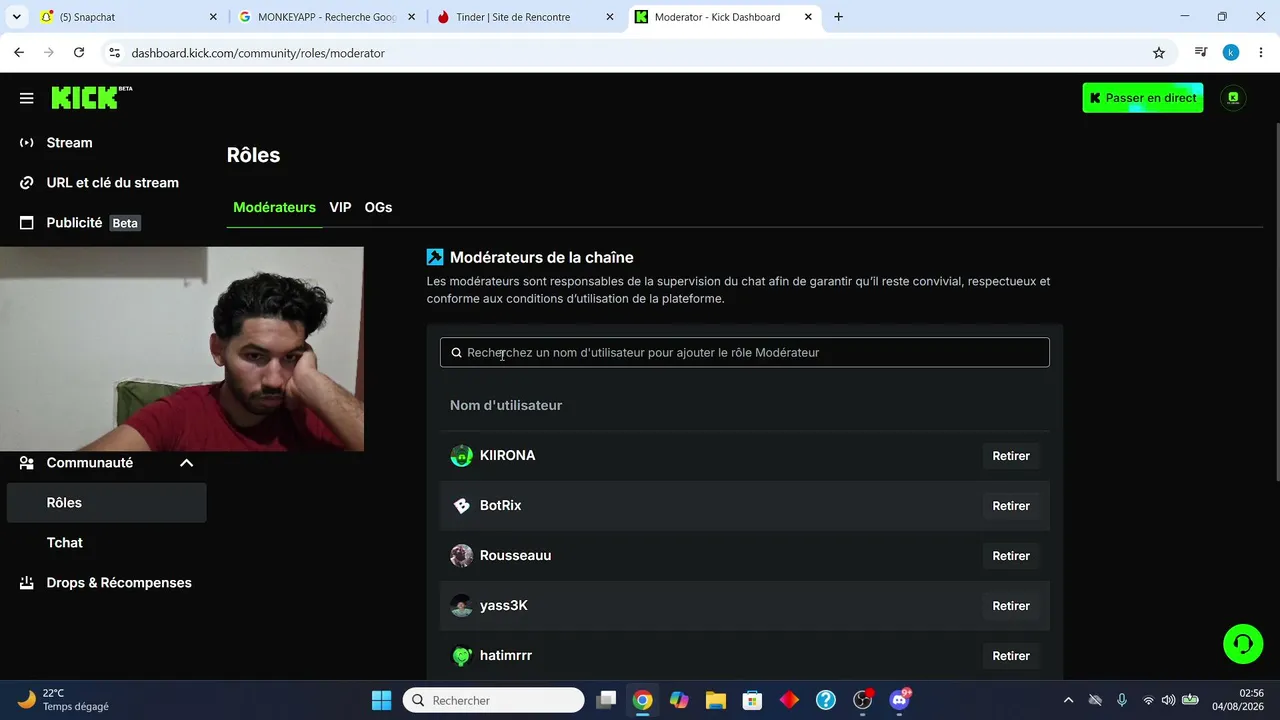Open Microsoft Store from the taskbar
Viewport: 1280px width, 720px height.
(752, 700)
